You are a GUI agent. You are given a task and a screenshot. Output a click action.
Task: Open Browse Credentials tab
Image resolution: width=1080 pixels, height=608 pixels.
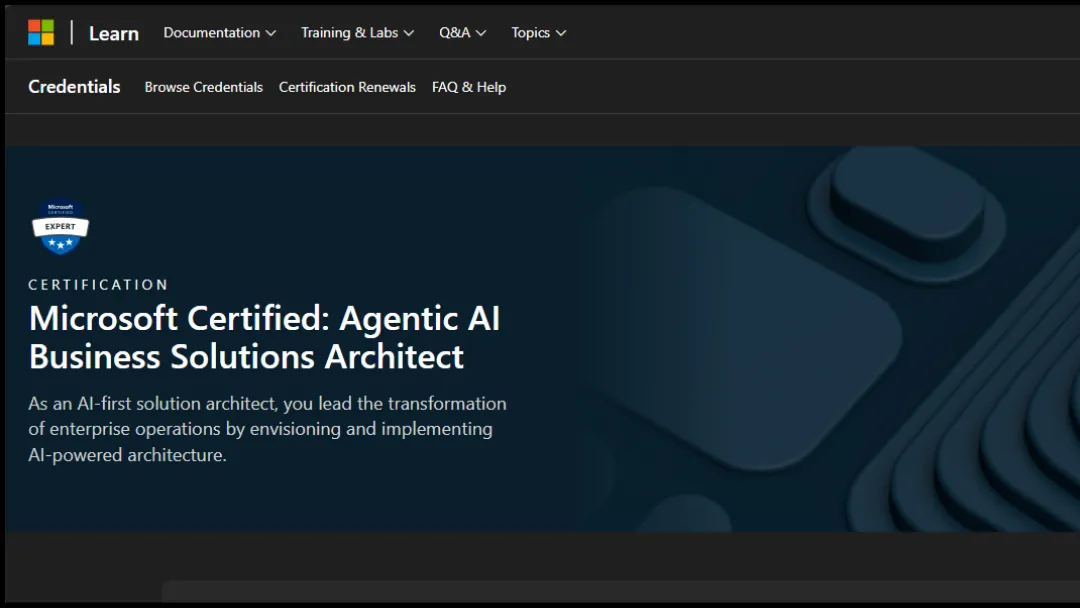(x=204, y=87)
